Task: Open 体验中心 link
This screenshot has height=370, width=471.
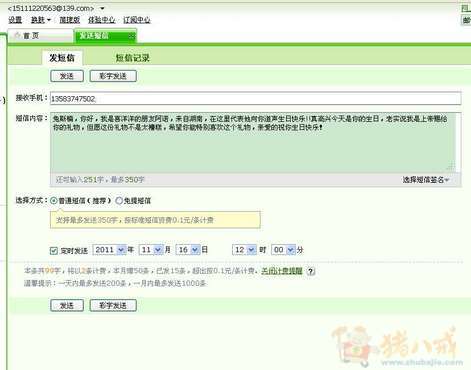Action: (102, 20)
